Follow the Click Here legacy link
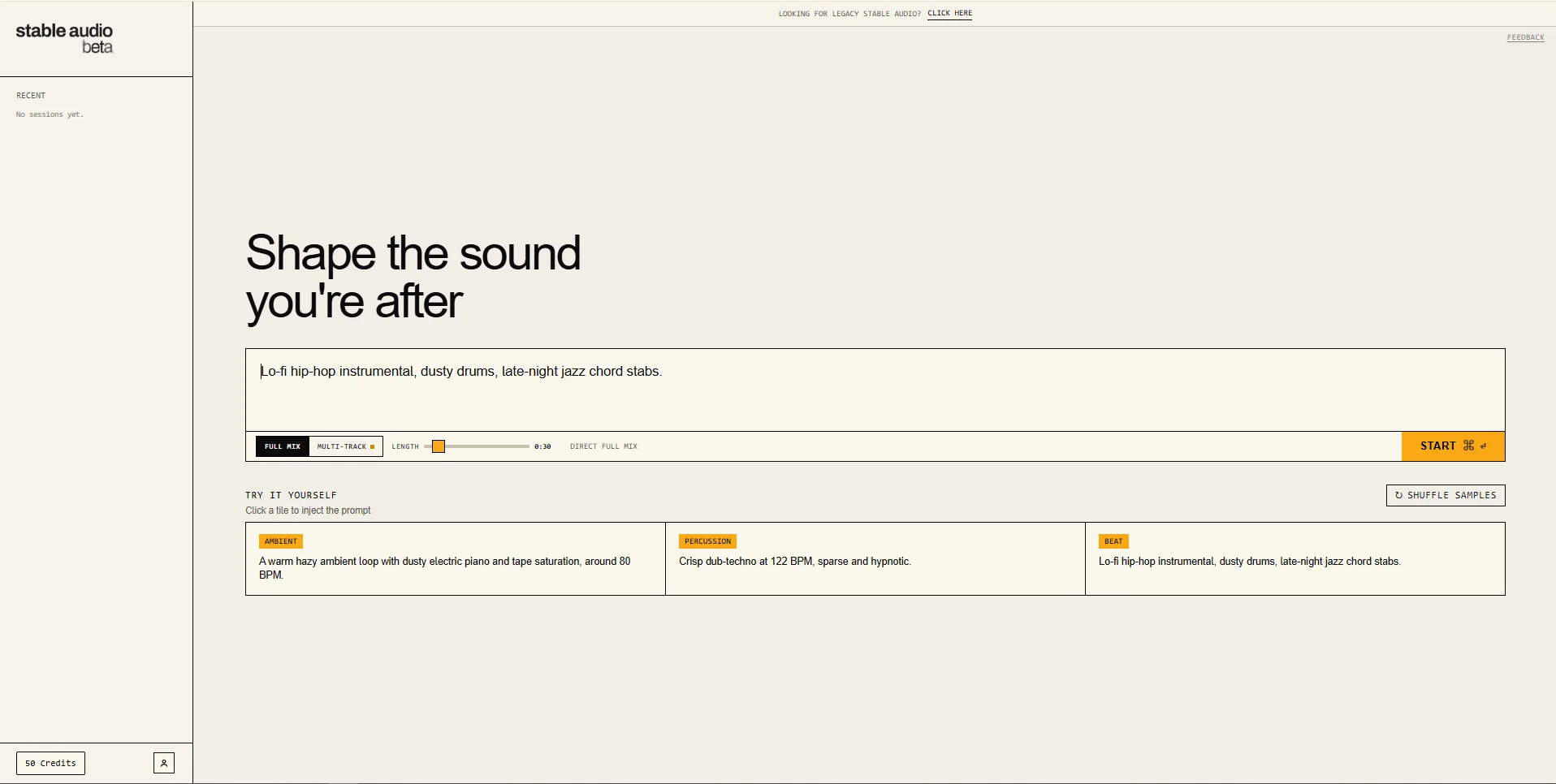Screen dimensions: 1556x784 tap(949, 14)
